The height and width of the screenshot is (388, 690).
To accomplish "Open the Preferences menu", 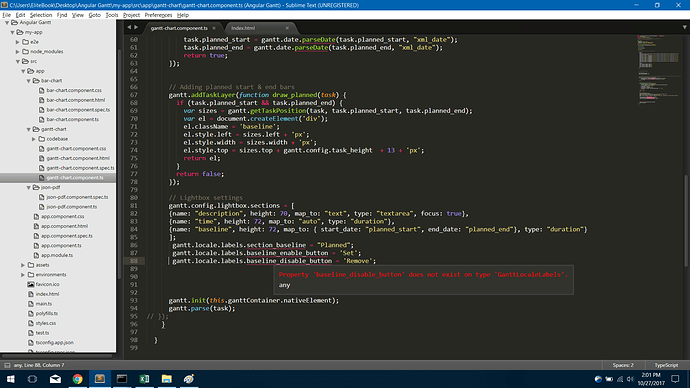I will [x=158, y=15].
